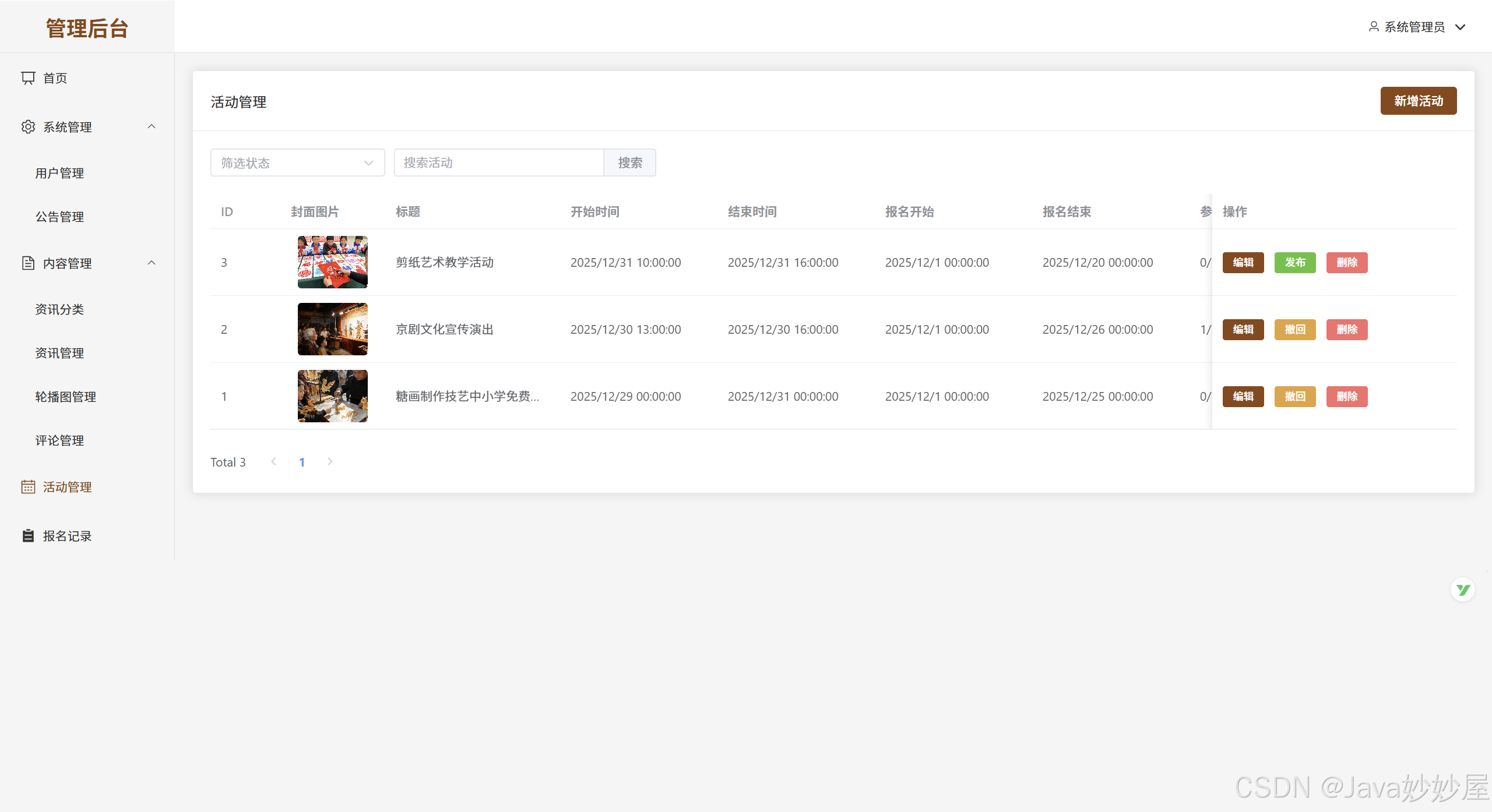Collapse the 内容管理 submenu chevron
This screenshot has width=1492, height=812.
(x=152, y=263)
